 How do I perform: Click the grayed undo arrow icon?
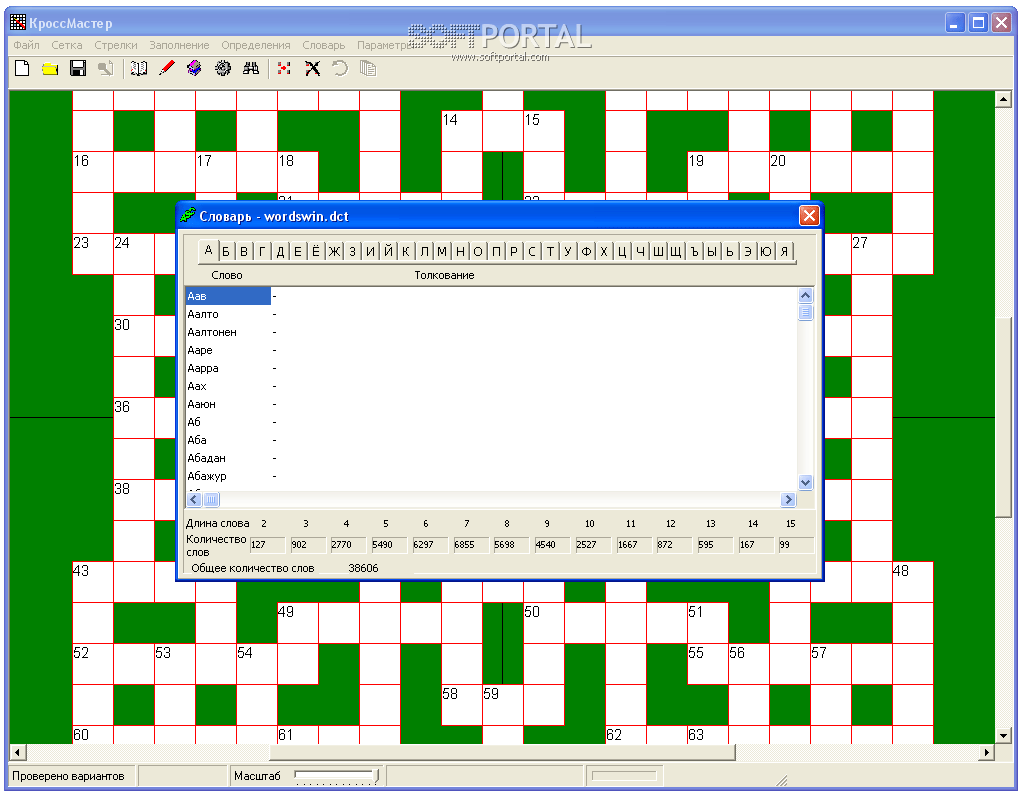point(340,69)
